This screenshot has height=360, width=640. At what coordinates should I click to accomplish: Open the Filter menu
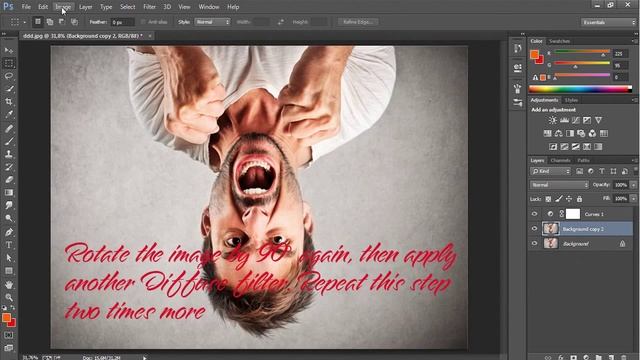(x=149, y=7)
